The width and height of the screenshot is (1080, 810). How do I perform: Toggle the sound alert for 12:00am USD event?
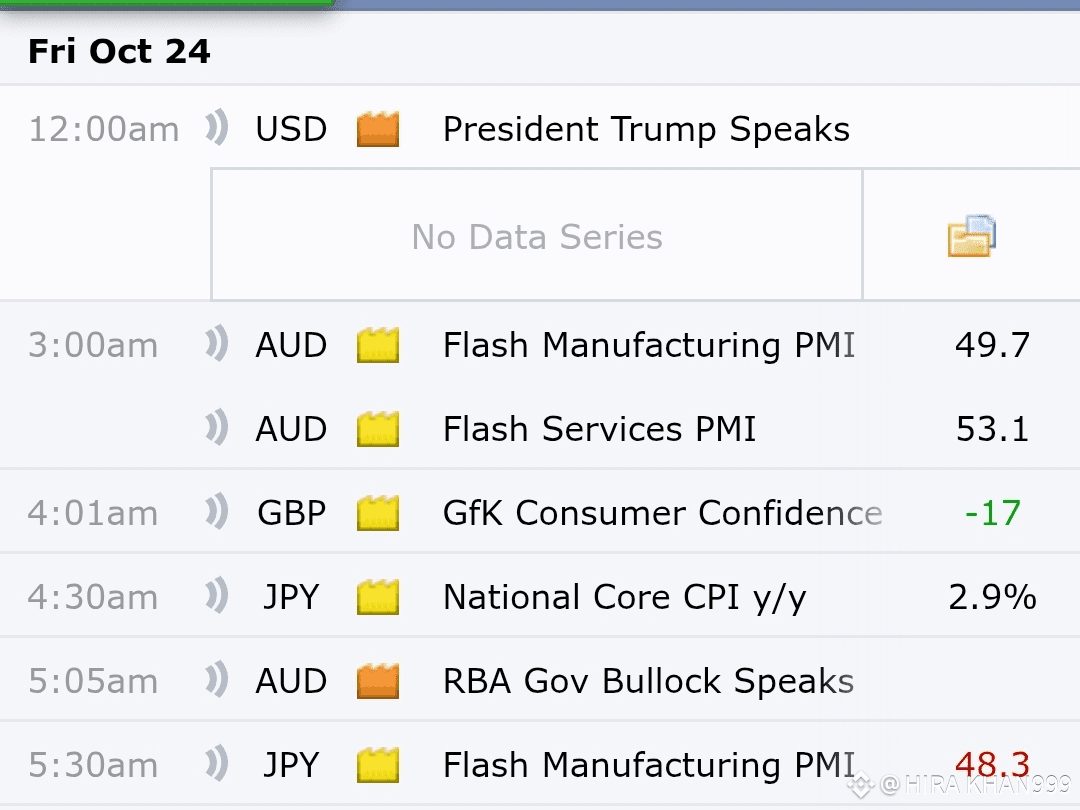point(217,127)
